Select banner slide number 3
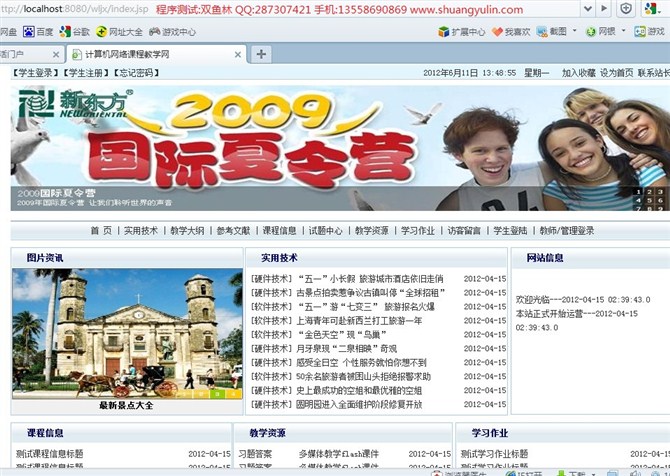This screenshot has width=670, height=476. pos(660,192)
